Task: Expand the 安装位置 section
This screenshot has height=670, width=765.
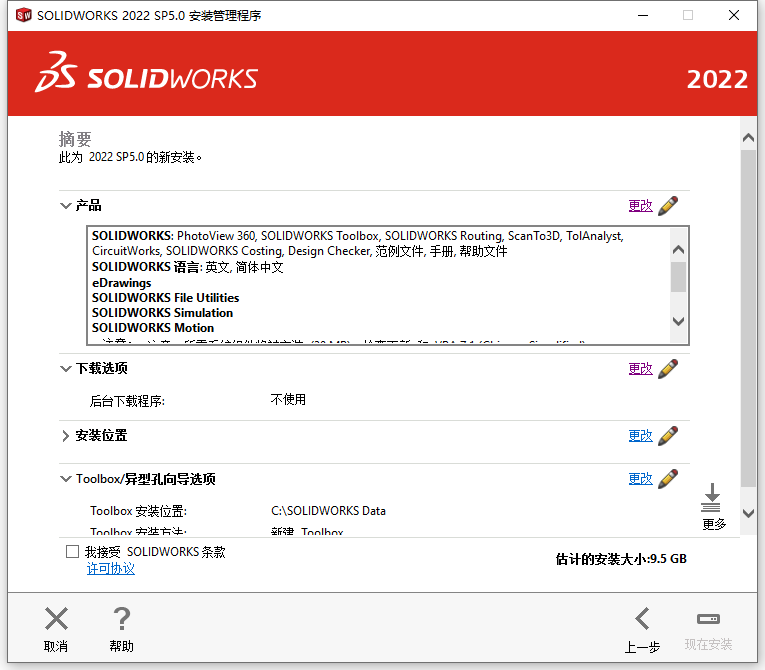Action: click(x=65, y=435)
